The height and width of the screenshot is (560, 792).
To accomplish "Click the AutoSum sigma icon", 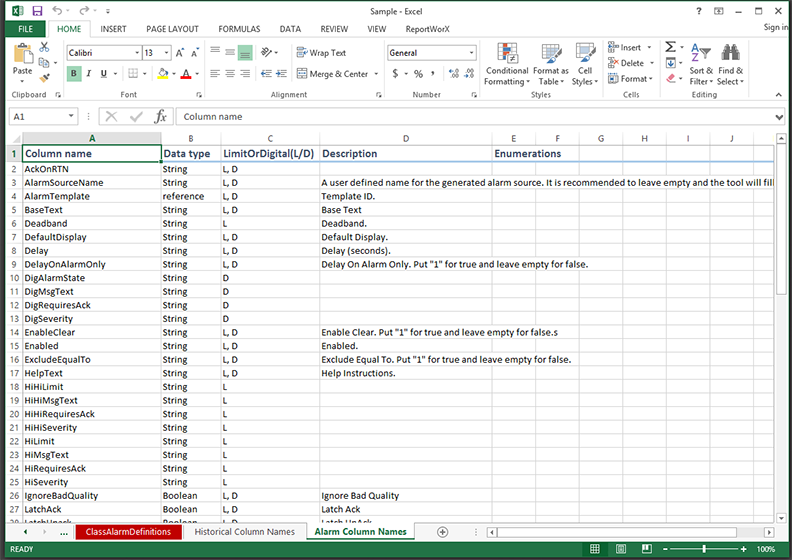I will tap(670, 47).
